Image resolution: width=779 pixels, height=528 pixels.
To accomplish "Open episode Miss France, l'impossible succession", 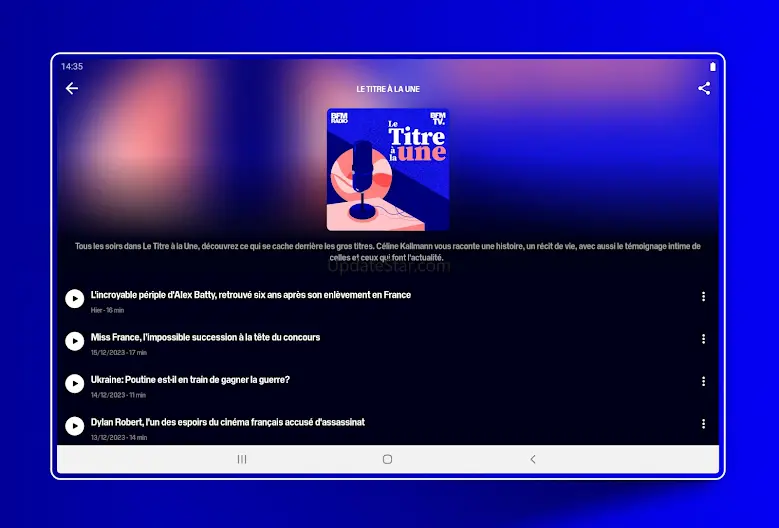I will click(205, 337).
